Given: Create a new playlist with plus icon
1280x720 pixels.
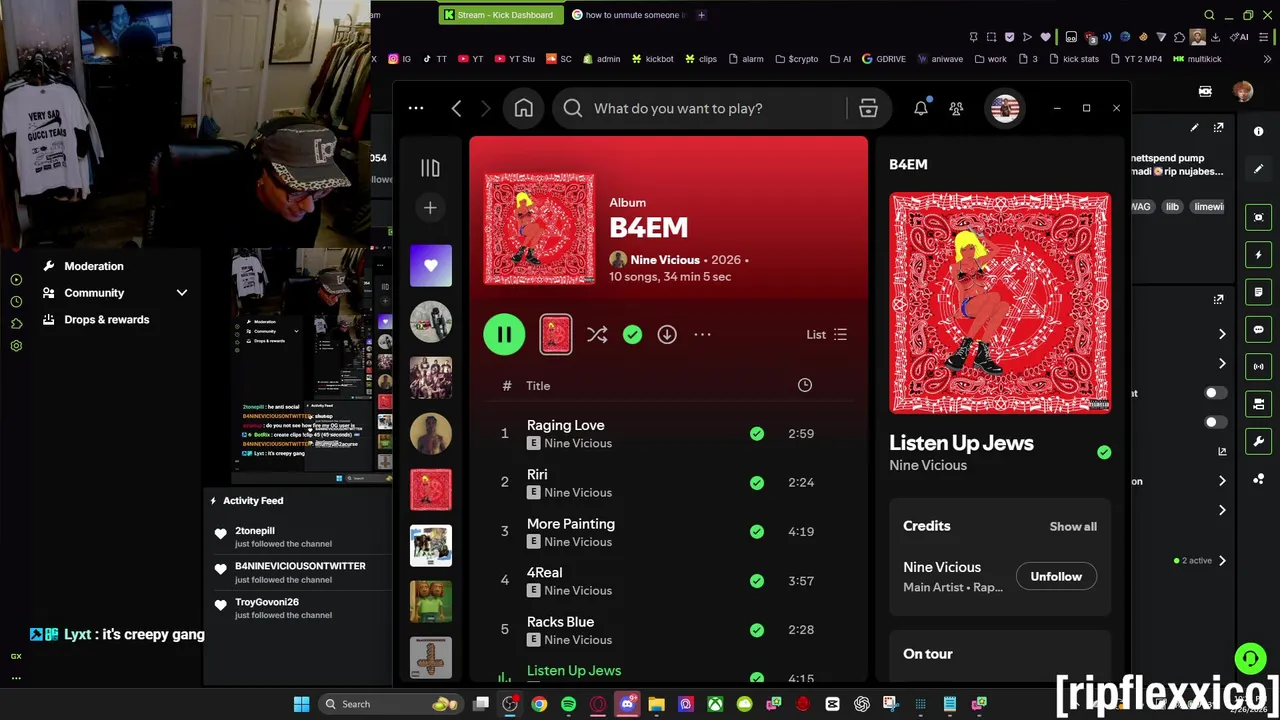Looking at the screenshot, I should click(430, 208).
